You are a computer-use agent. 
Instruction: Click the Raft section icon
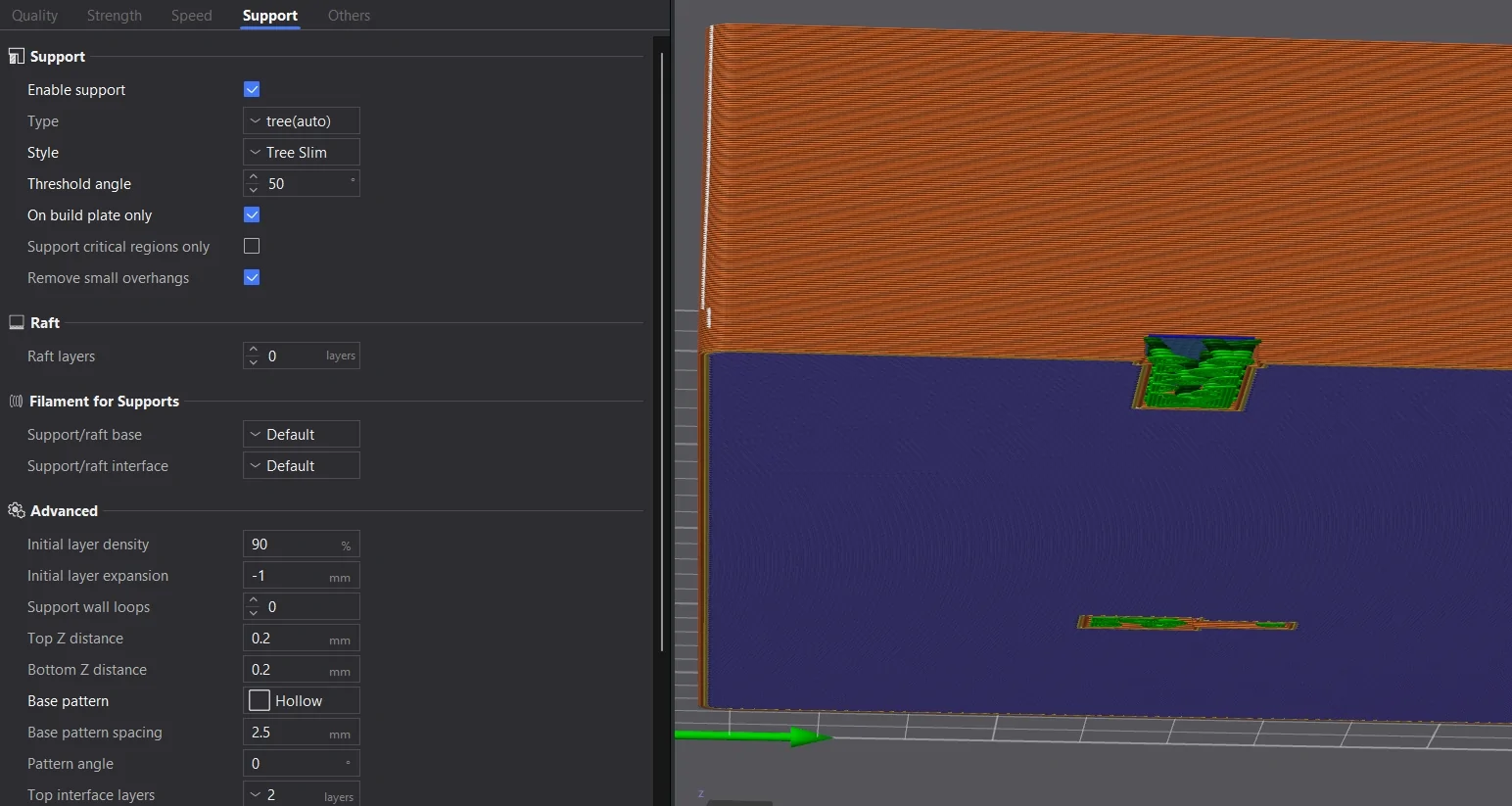16,322
